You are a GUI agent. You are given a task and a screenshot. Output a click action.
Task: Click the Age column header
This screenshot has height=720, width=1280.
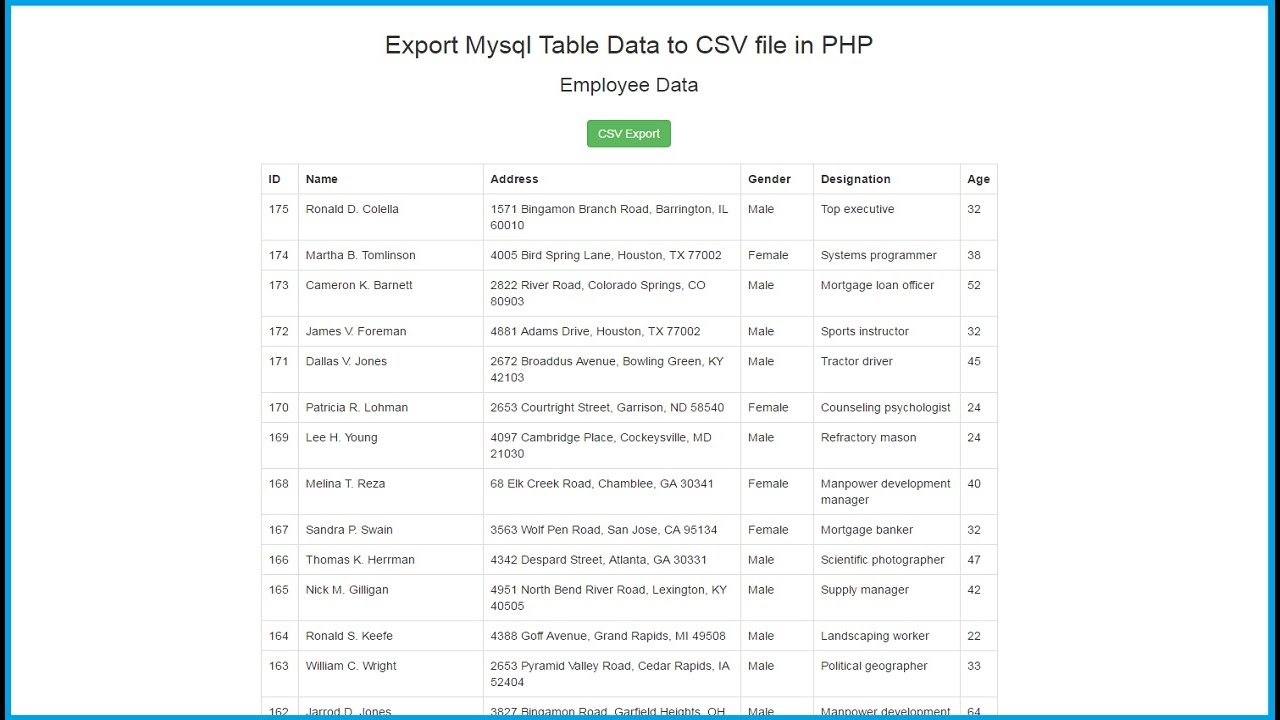point(978,179)
